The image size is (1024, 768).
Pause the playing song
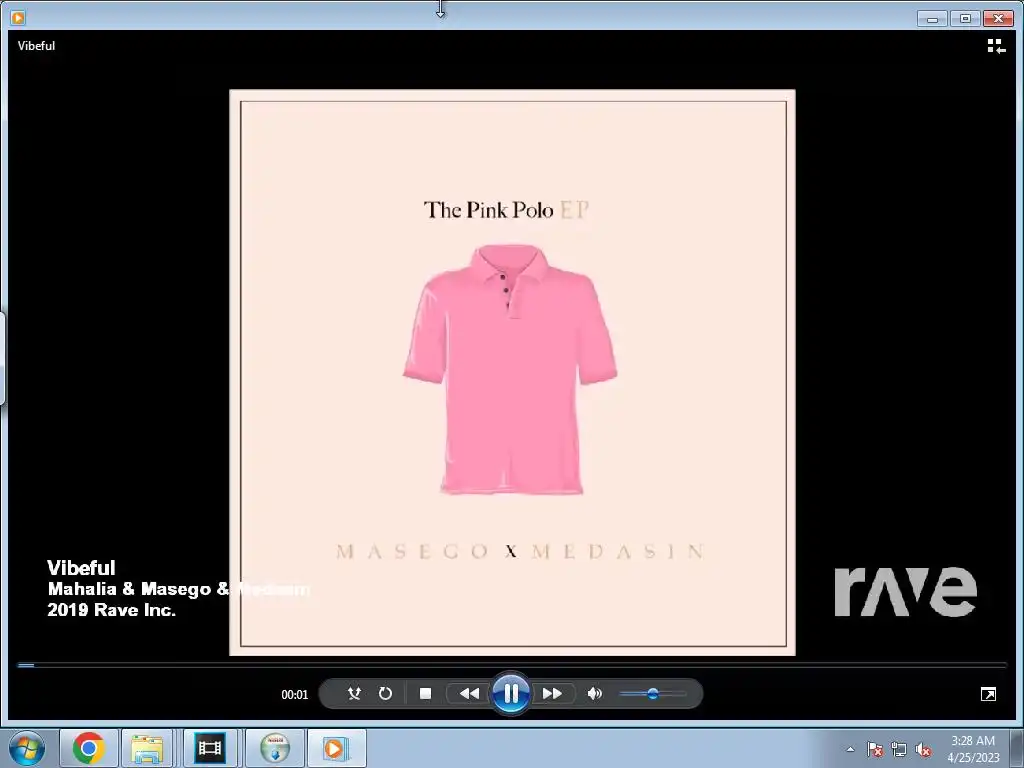tap(511, 693)
